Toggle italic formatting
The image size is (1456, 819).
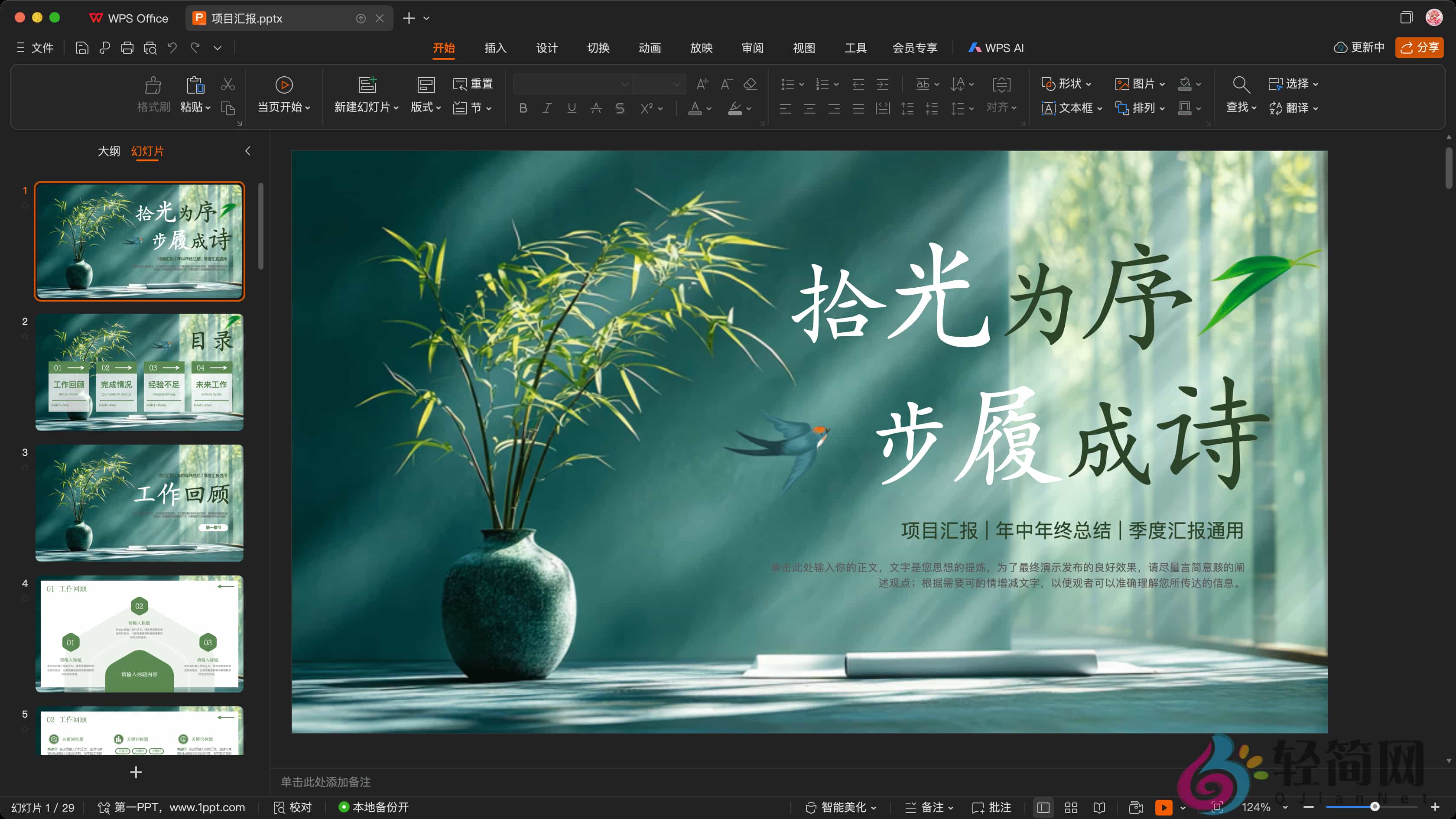tap(546, 108)
